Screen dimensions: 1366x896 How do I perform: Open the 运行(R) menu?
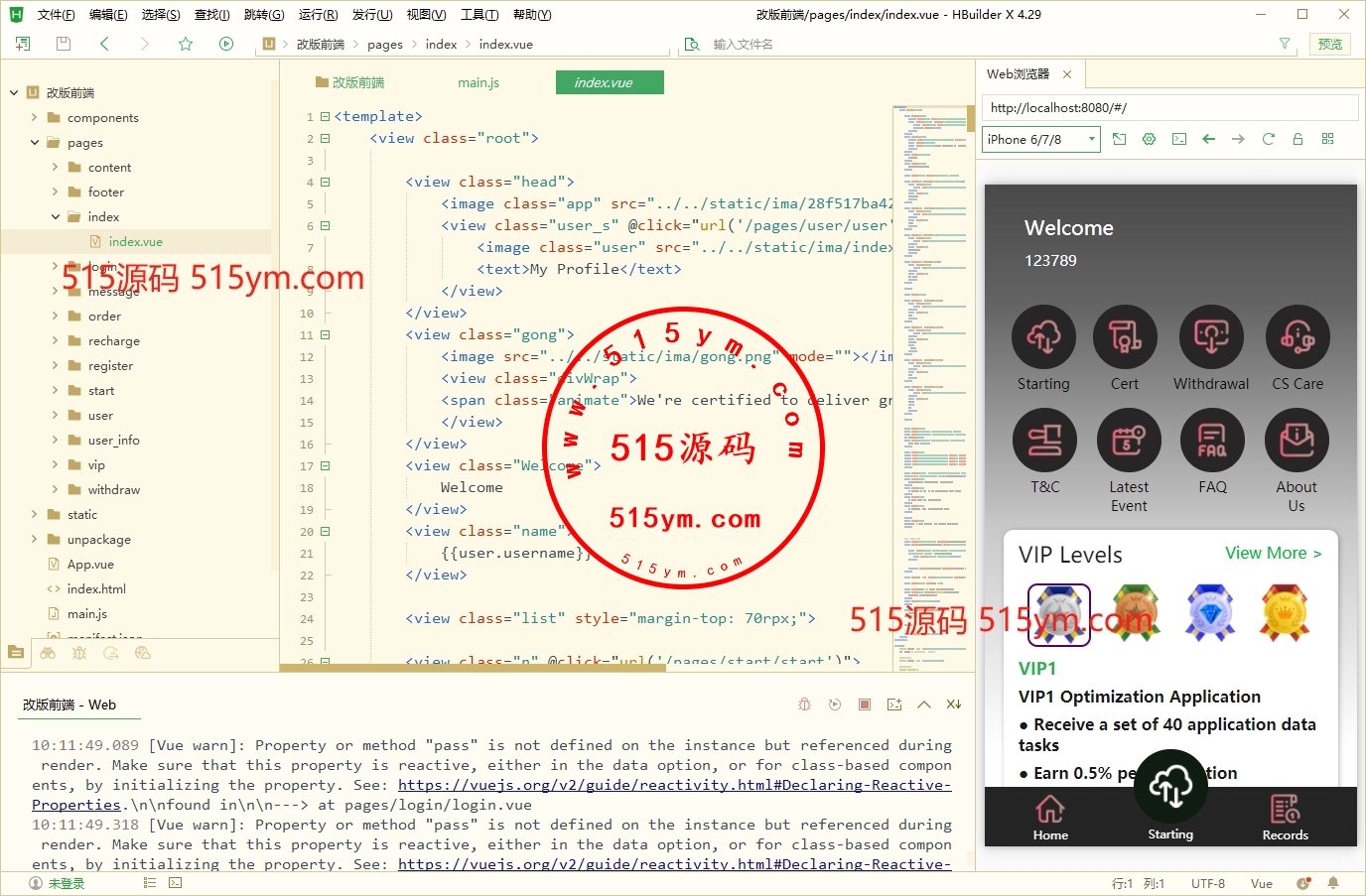pos(318,14)
